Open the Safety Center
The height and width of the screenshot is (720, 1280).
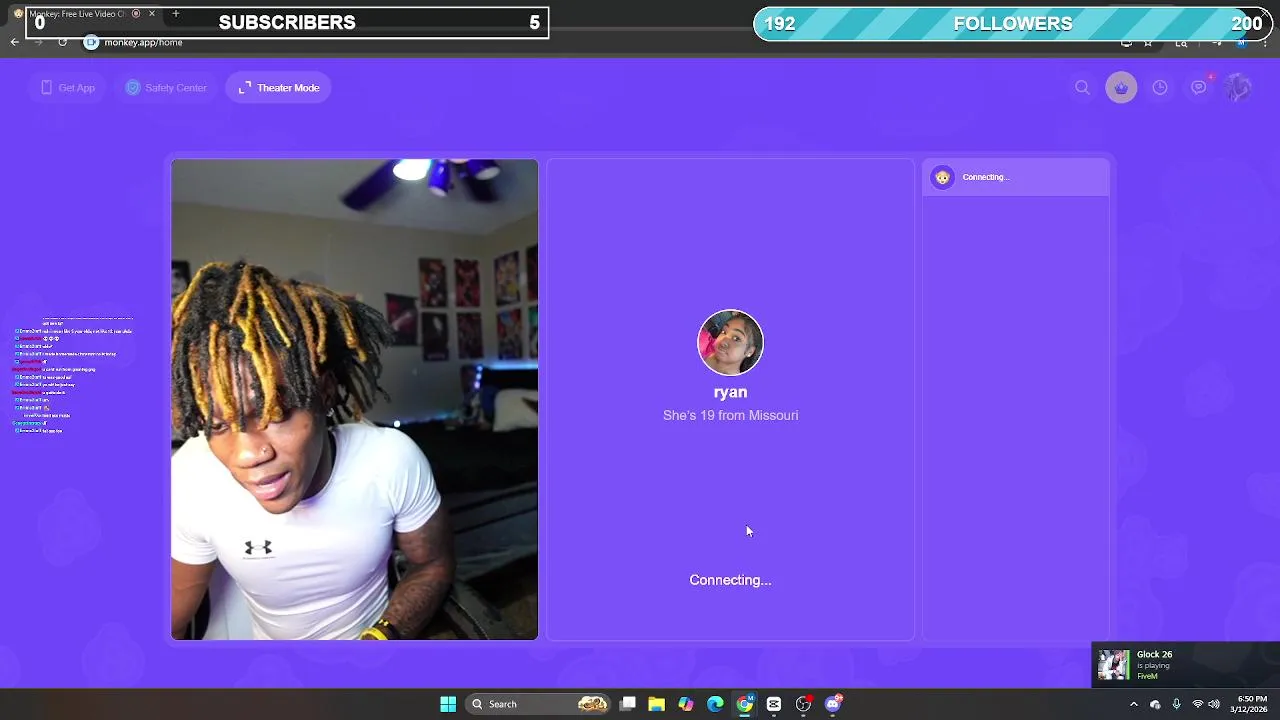pos(166,88)
